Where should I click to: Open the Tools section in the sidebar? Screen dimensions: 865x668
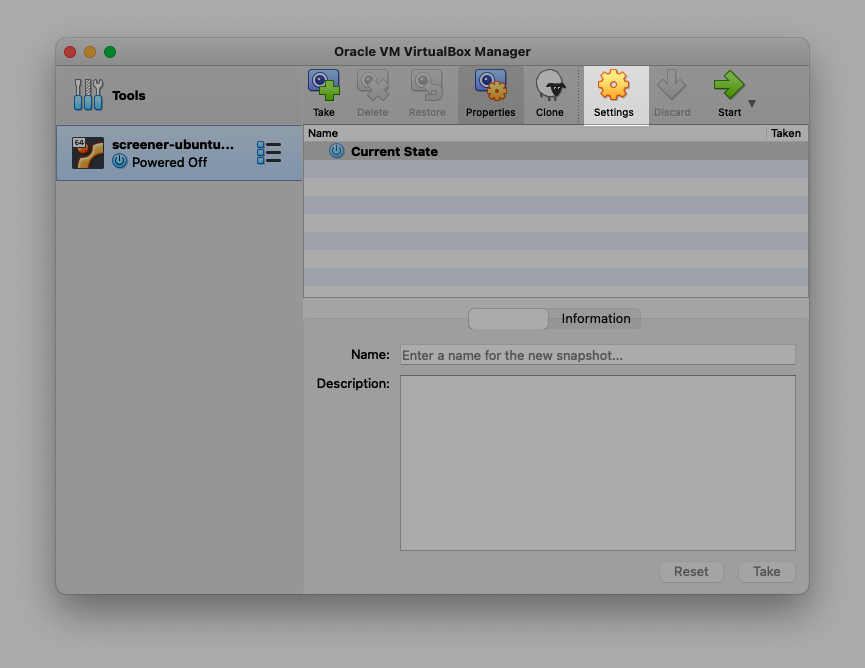(110, 96)
